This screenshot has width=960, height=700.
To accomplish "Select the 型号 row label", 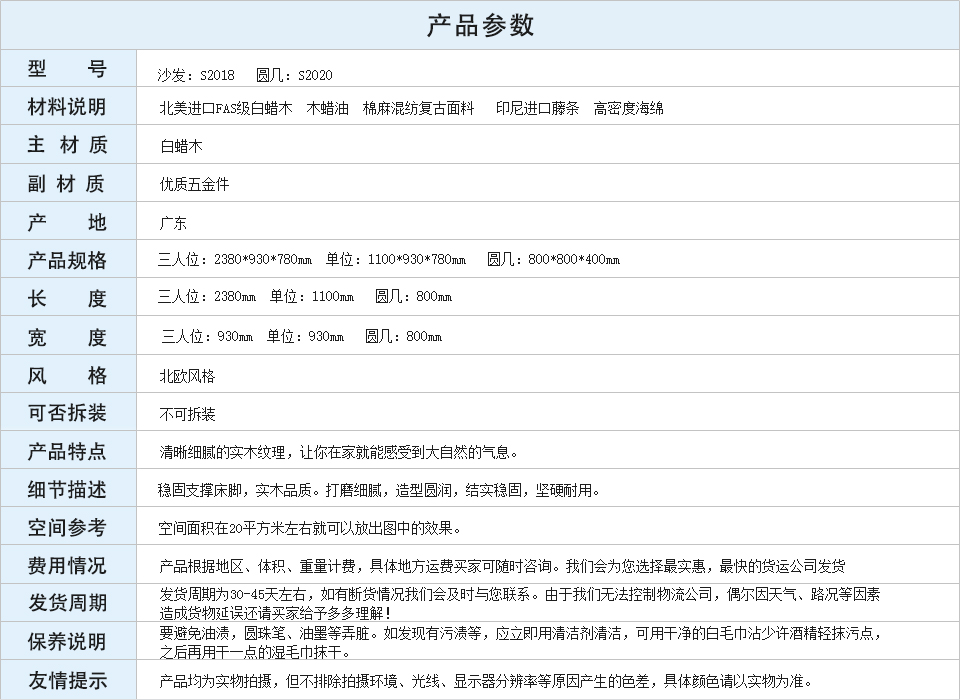I will coord(67,69).
